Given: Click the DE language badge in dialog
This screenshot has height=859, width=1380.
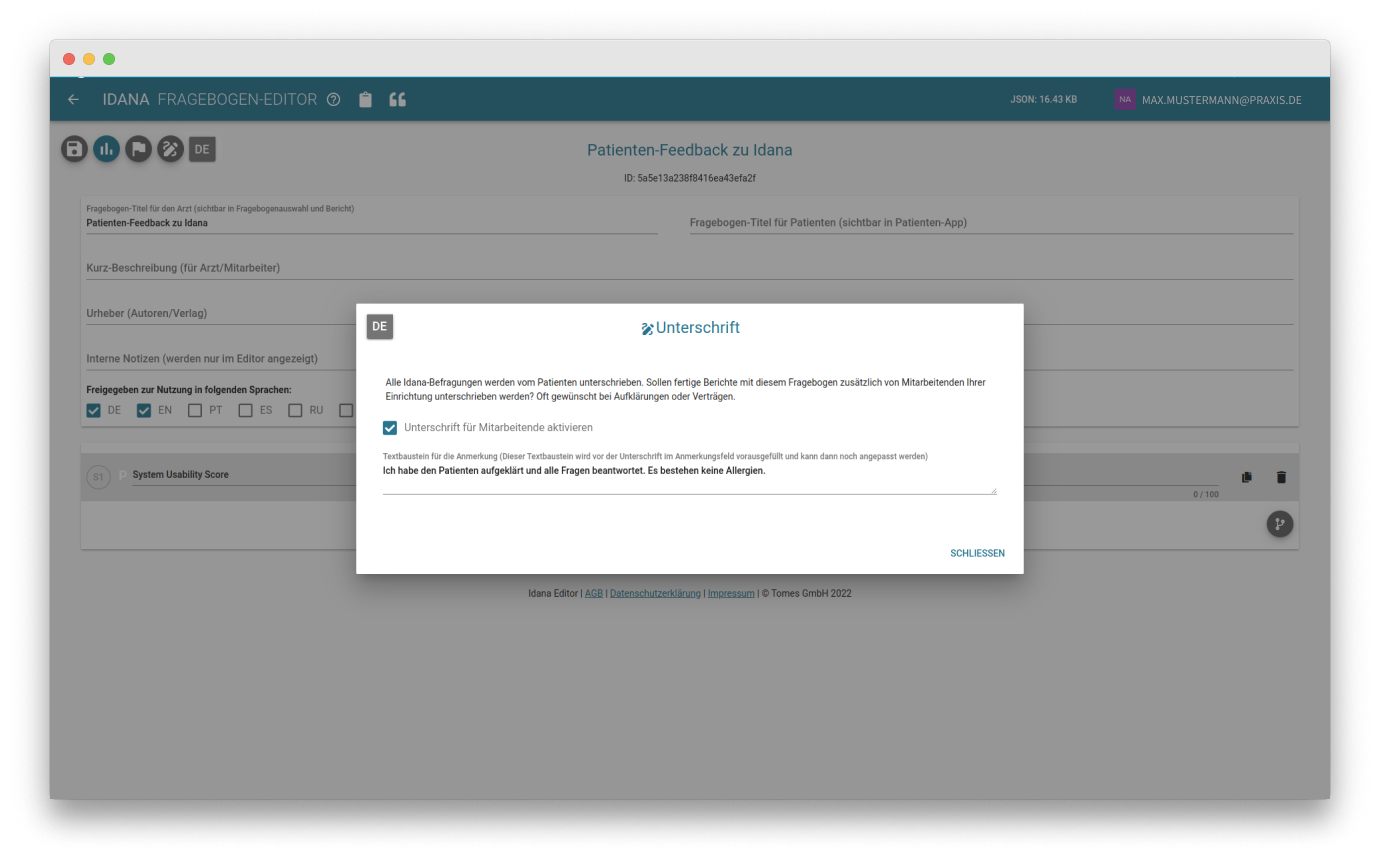Looking at the screenshot, I should tap(380, 327).
